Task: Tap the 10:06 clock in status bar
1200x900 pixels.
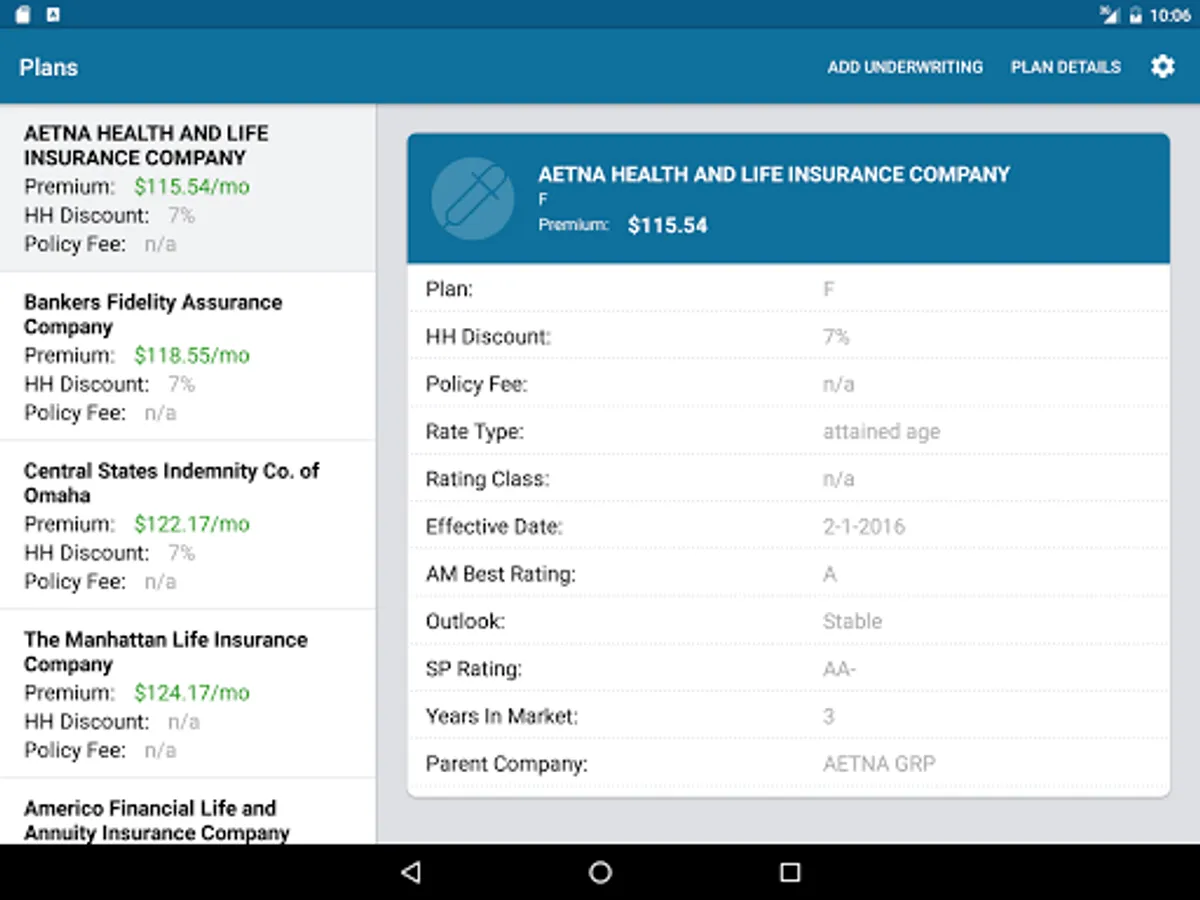Action: coord(1170,15)
